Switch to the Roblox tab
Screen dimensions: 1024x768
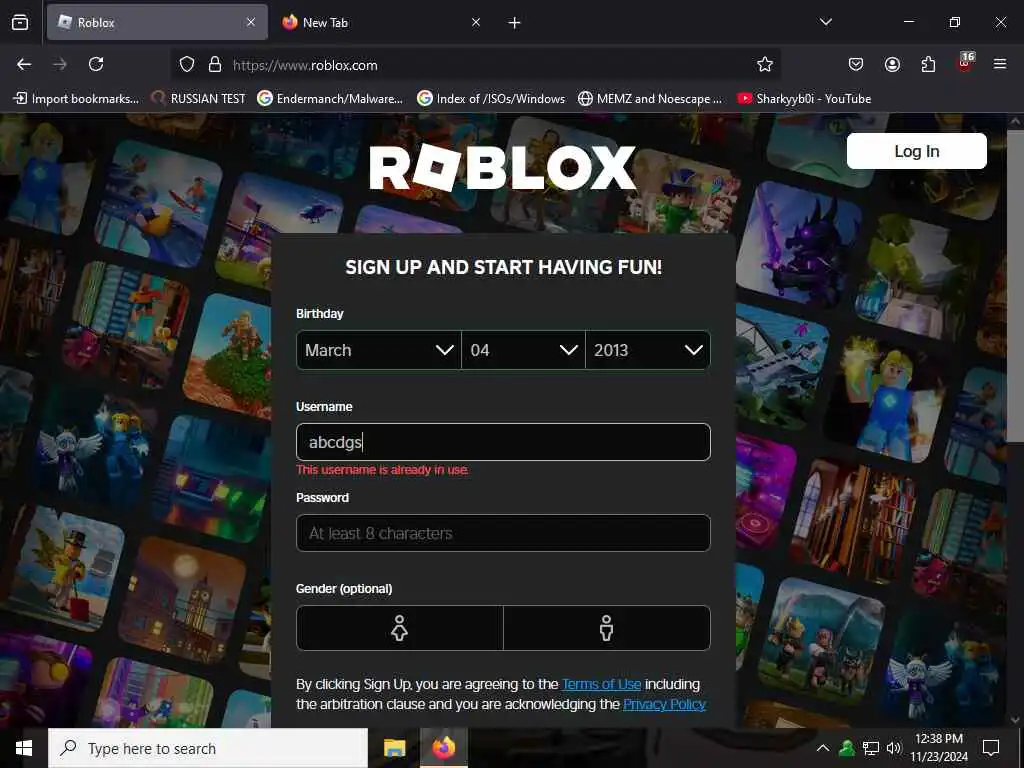pos(157,22)
